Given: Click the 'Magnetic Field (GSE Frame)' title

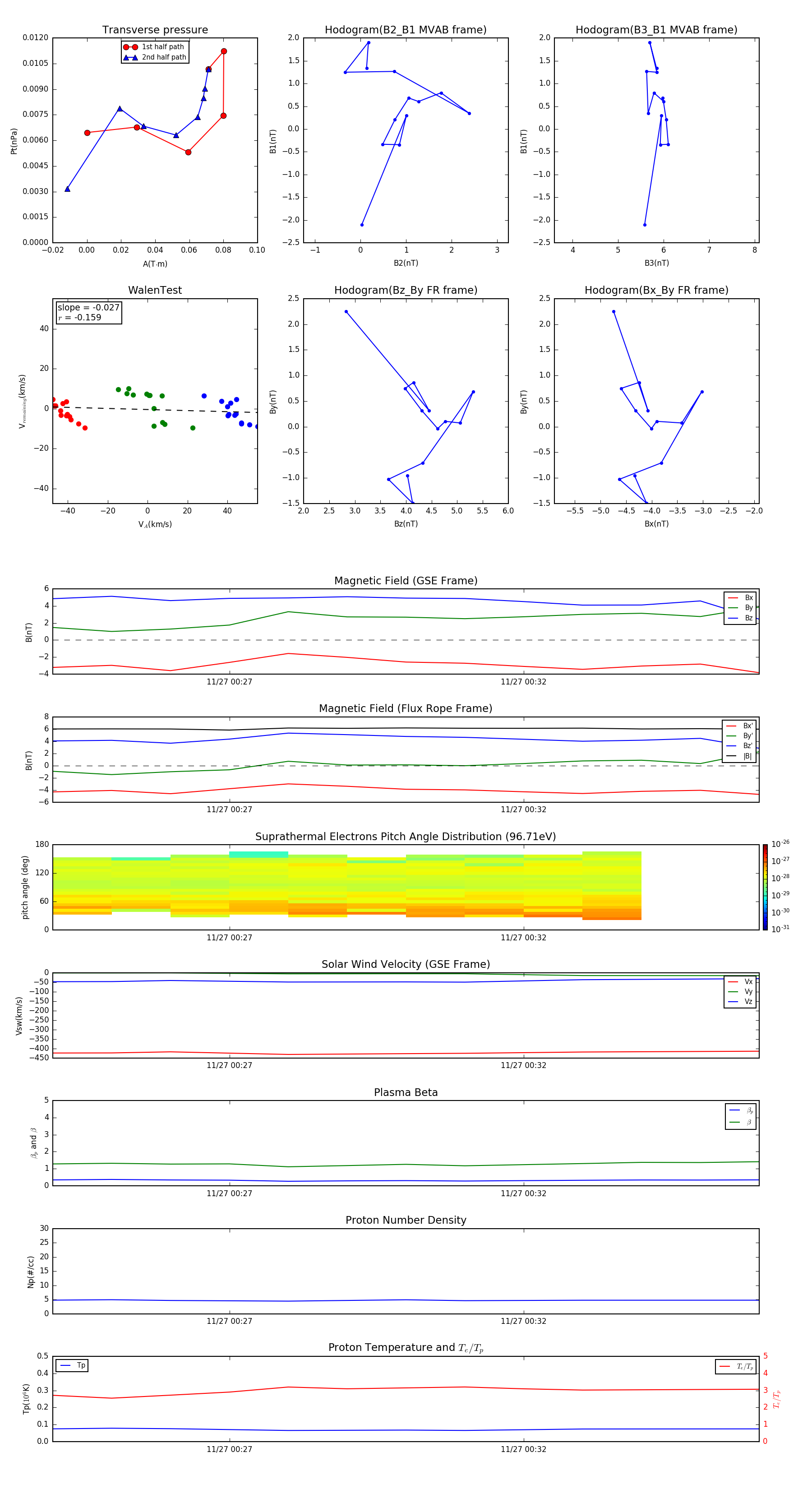Looking at the screenshot, I should click(406, 581).
